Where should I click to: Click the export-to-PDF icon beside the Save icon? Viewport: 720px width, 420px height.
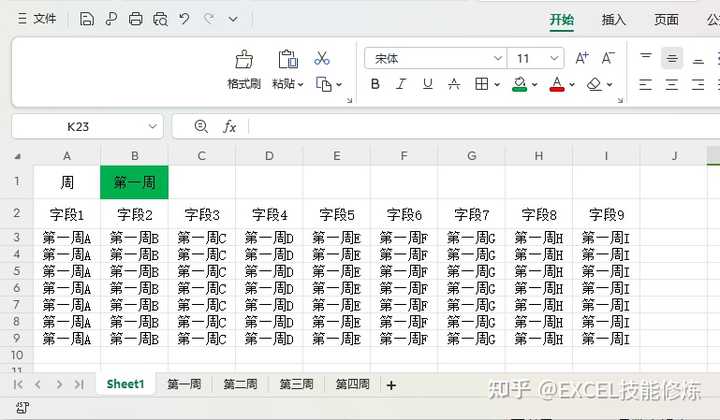coord(111,19)
